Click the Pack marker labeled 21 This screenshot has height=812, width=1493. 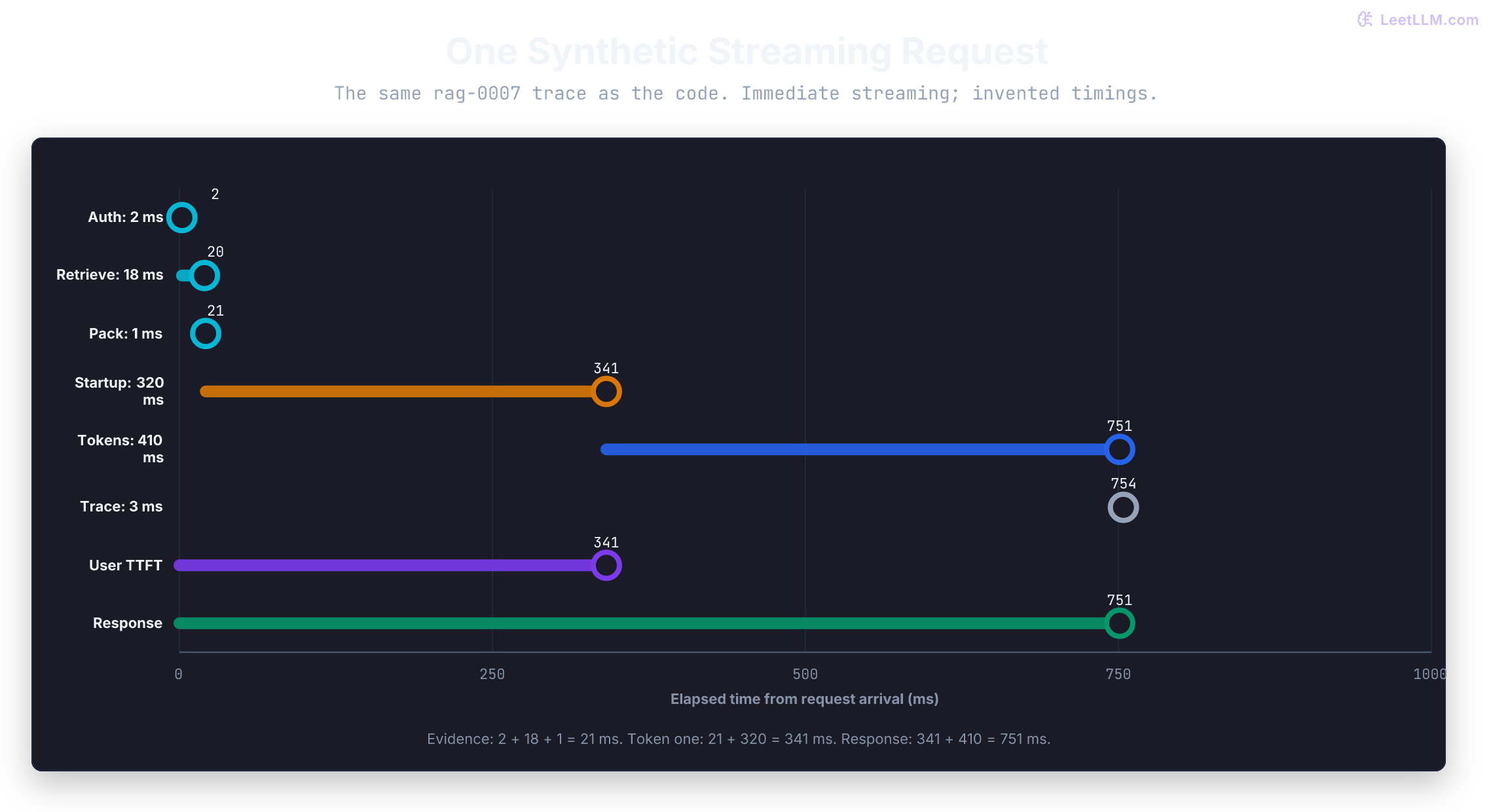pyautogui.click(x=206, y=333)
